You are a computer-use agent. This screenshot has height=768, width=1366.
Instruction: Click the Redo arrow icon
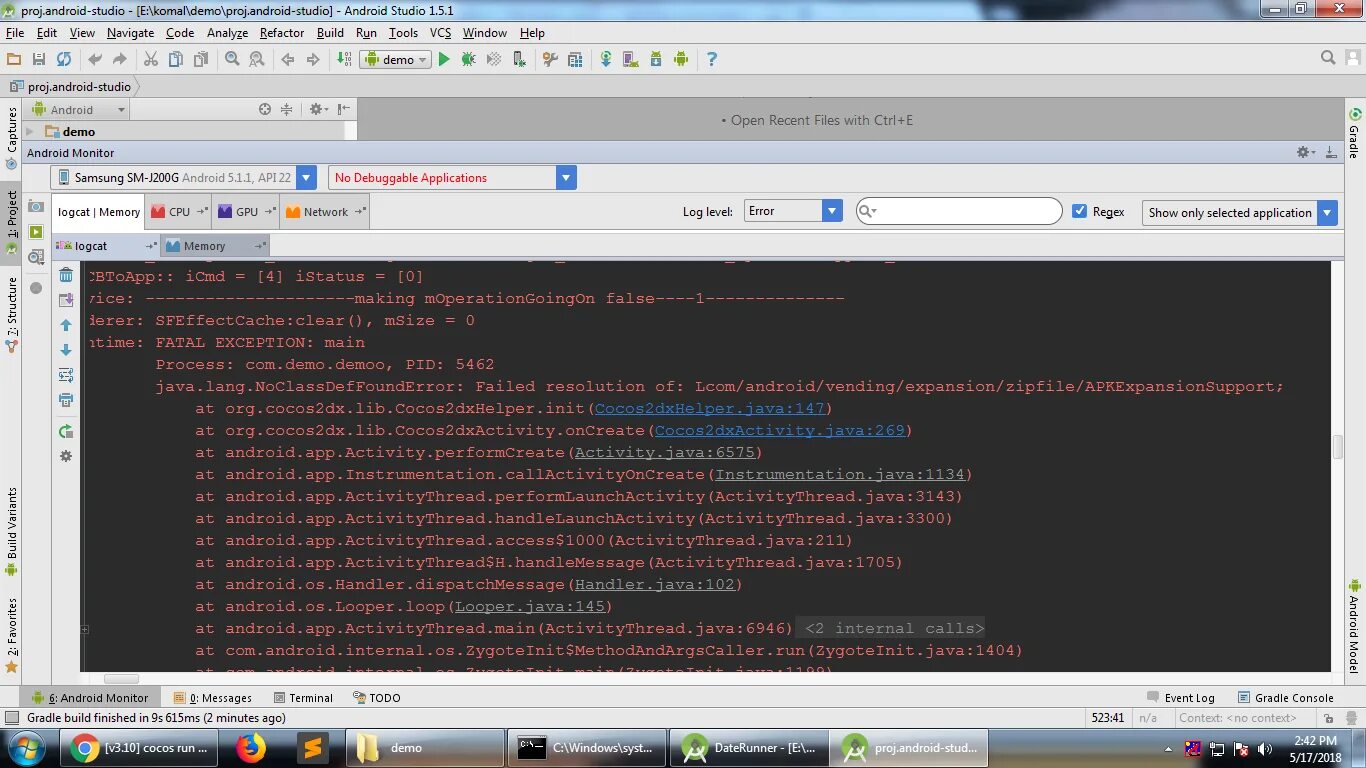[x=119, y=60]
